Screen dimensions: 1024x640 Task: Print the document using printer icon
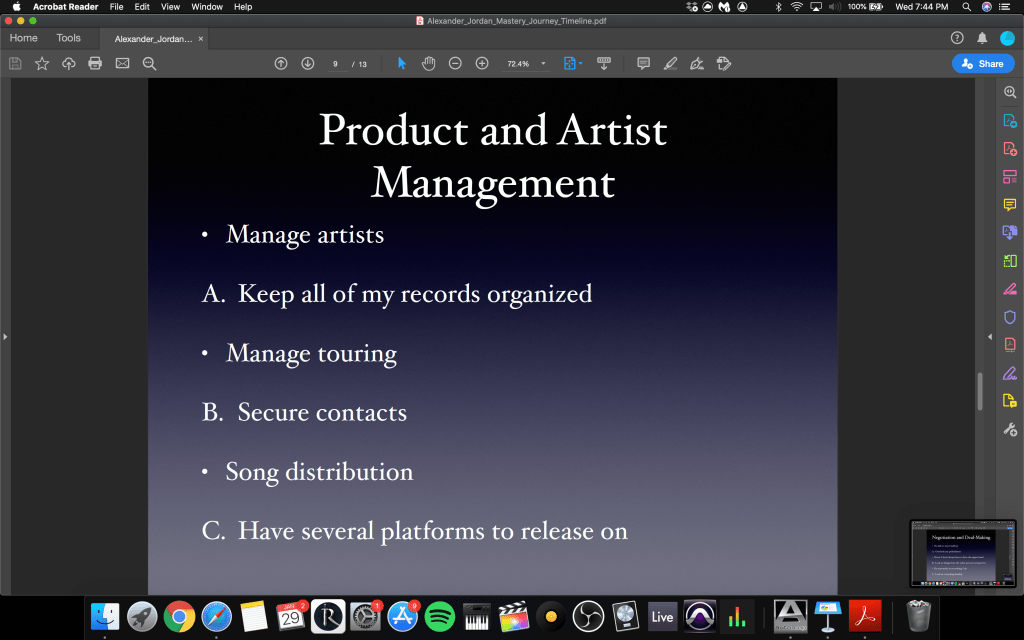click(95, 63)
